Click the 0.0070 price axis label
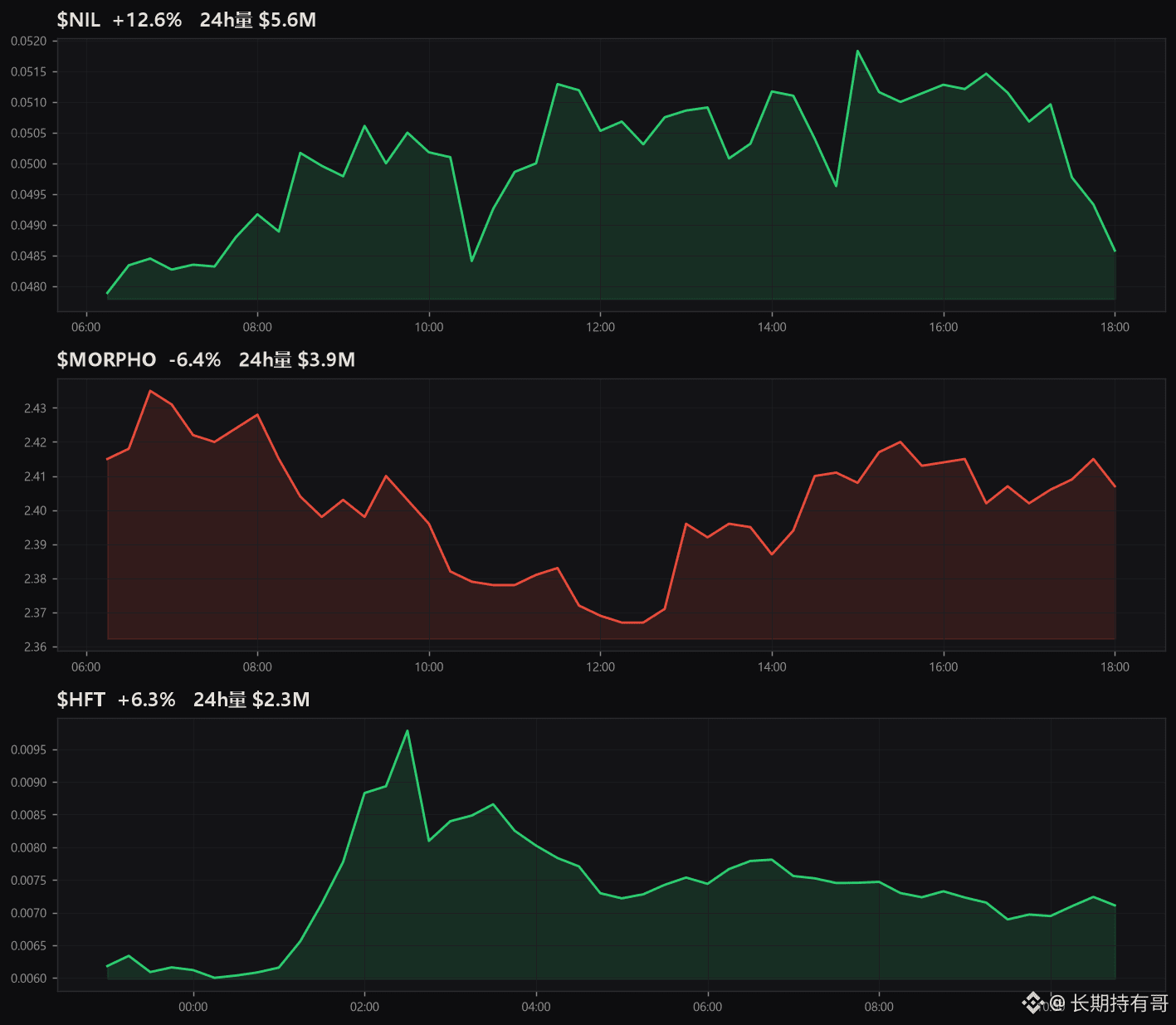Viewport: 1176px width, 1025px height. click(28, 913)
